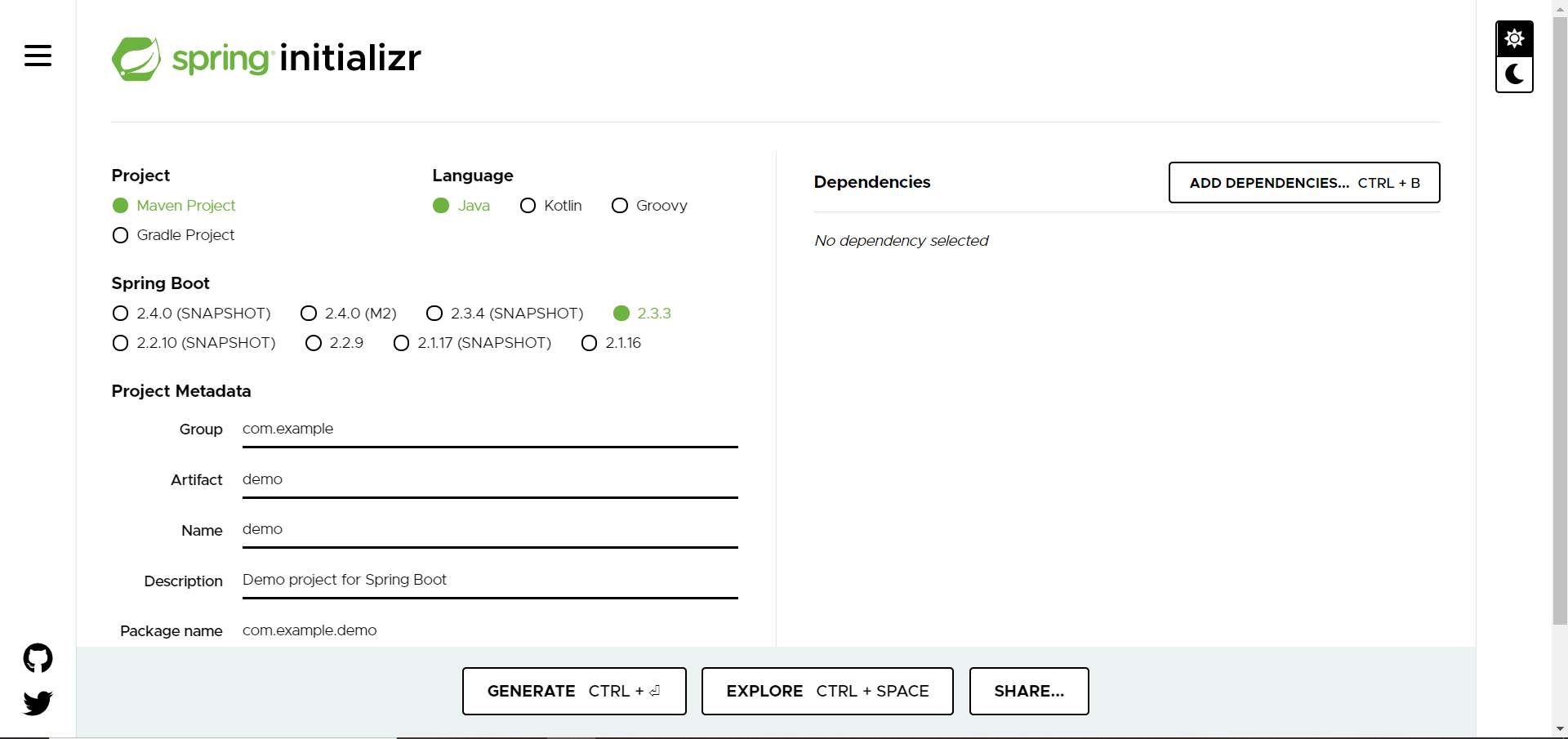Viewport: 1568px width, 739px height.
Task: Click the Spring Initializr logo
Action: tap(265, 57)
